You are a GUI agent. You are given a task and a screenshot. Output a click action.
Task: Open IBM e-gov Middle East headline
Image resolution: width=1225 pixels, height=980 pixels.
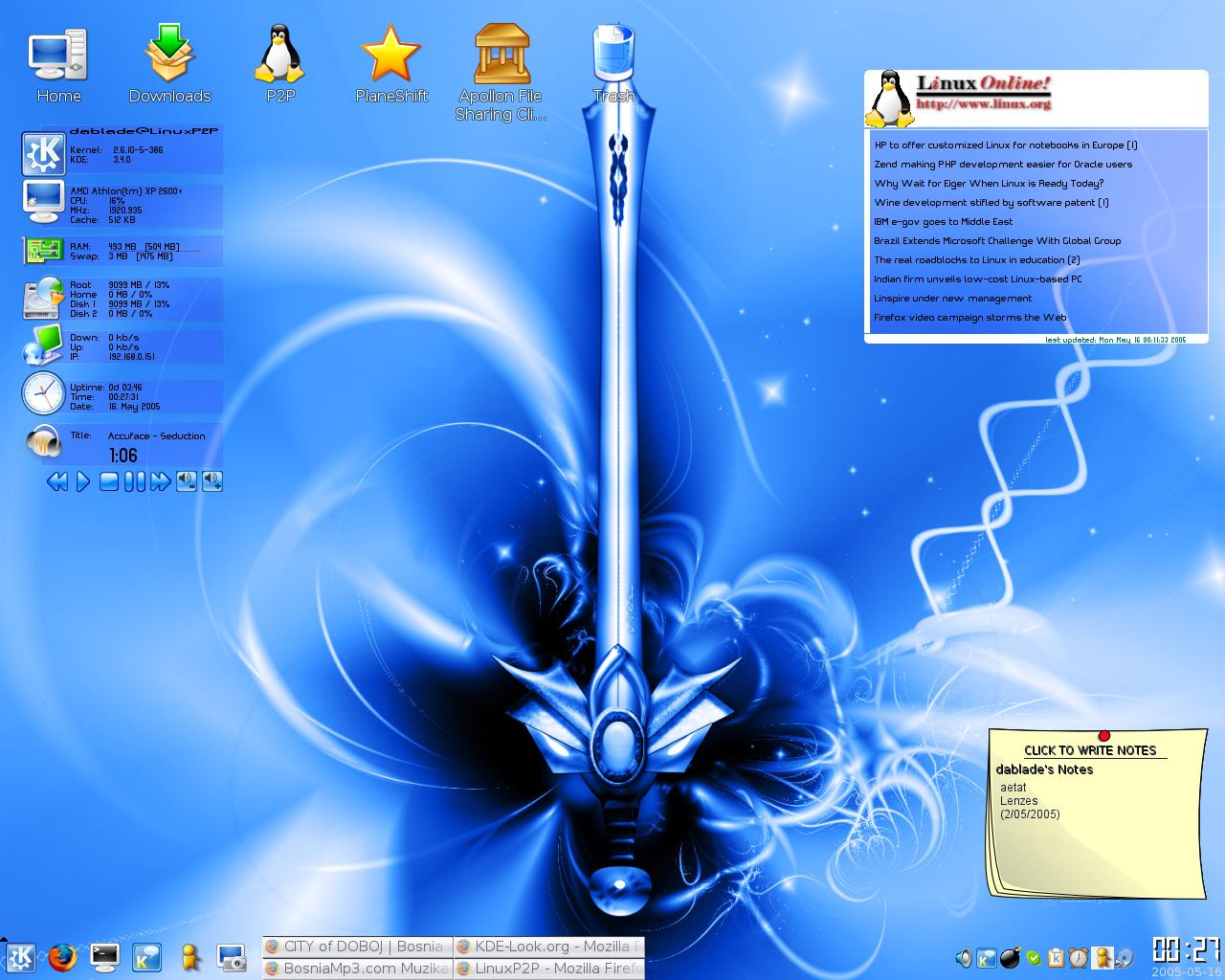tap(943, 222)
